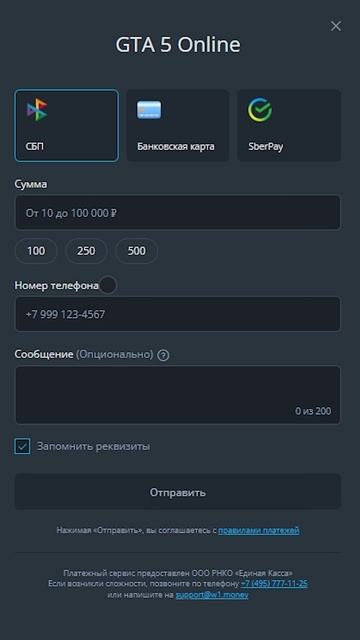
Task: Click the green SberPay checkmark logo
Action: tap(260, 110)
